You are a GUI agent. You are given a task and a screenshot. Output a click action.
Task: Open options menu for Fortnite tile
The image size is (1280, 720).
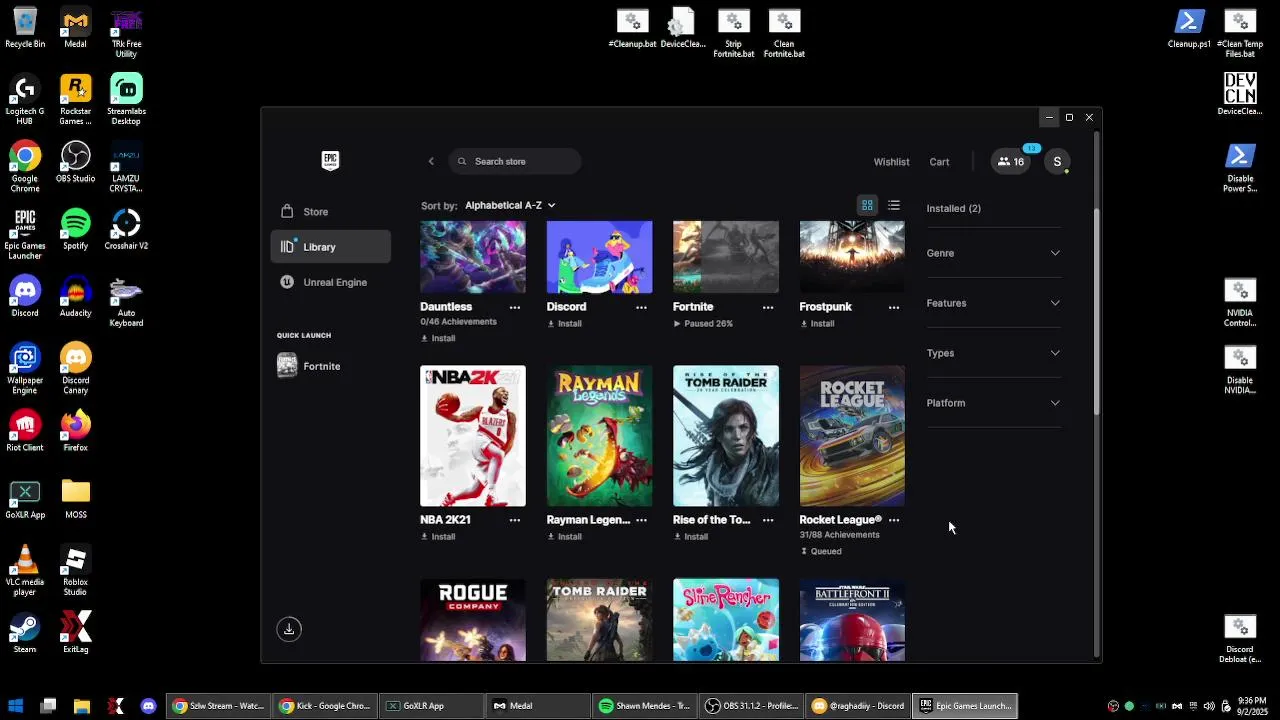tap(768, 307)
